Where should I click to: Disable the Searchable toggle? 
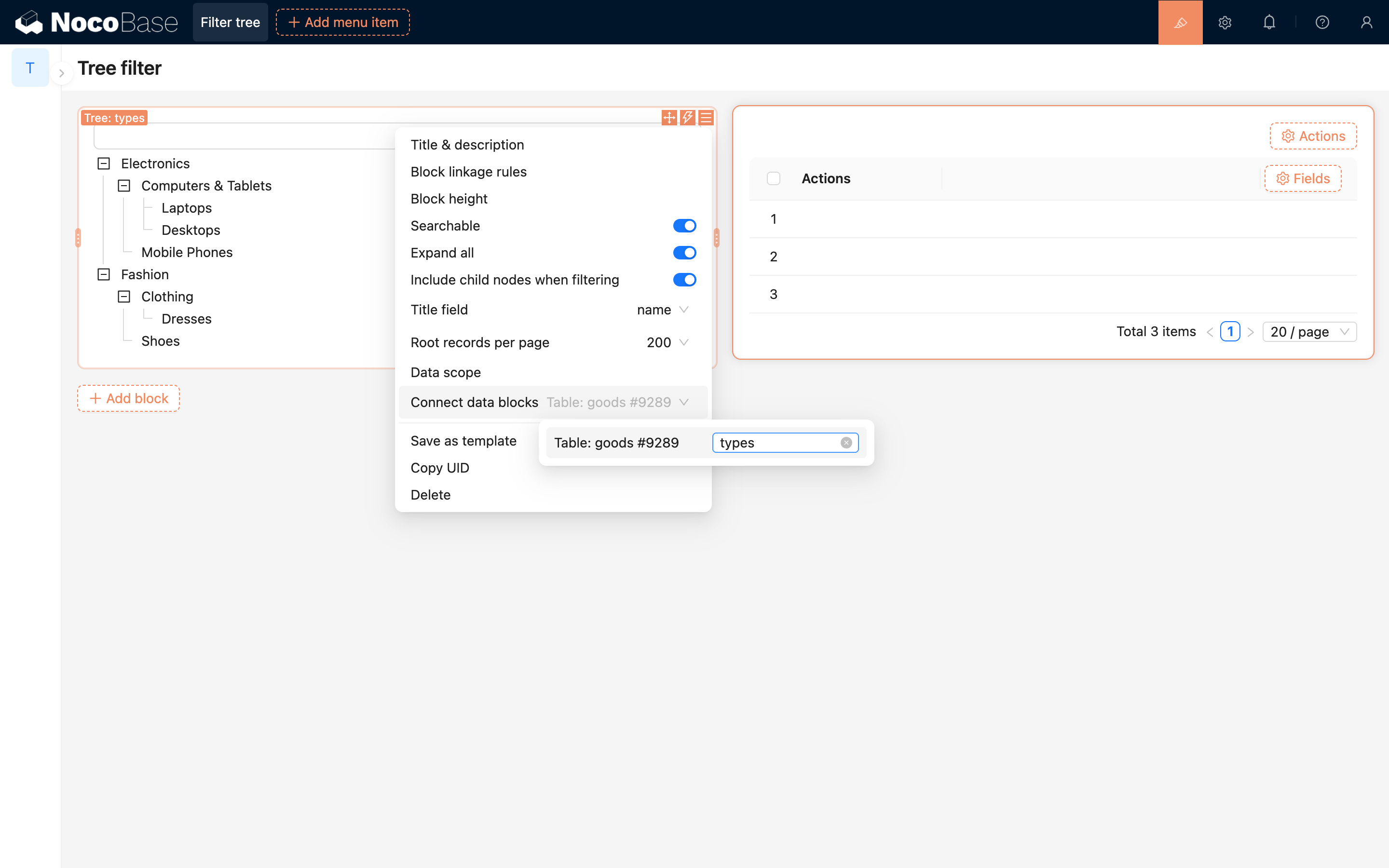point(684,226)
